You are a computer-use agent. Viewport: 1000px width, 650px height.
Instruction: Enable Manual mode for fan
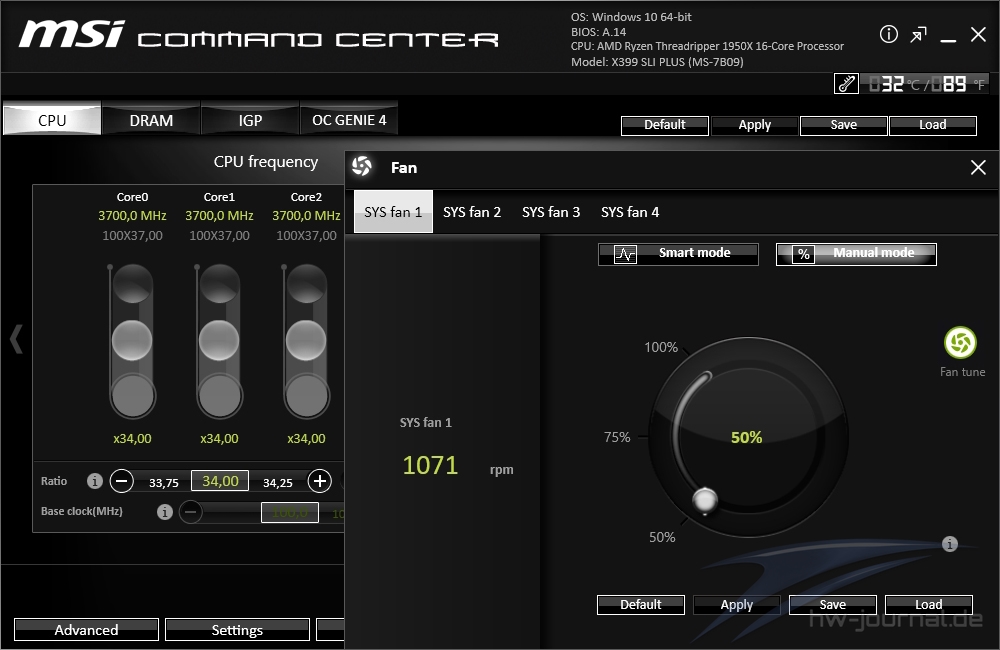pos(857,254)
